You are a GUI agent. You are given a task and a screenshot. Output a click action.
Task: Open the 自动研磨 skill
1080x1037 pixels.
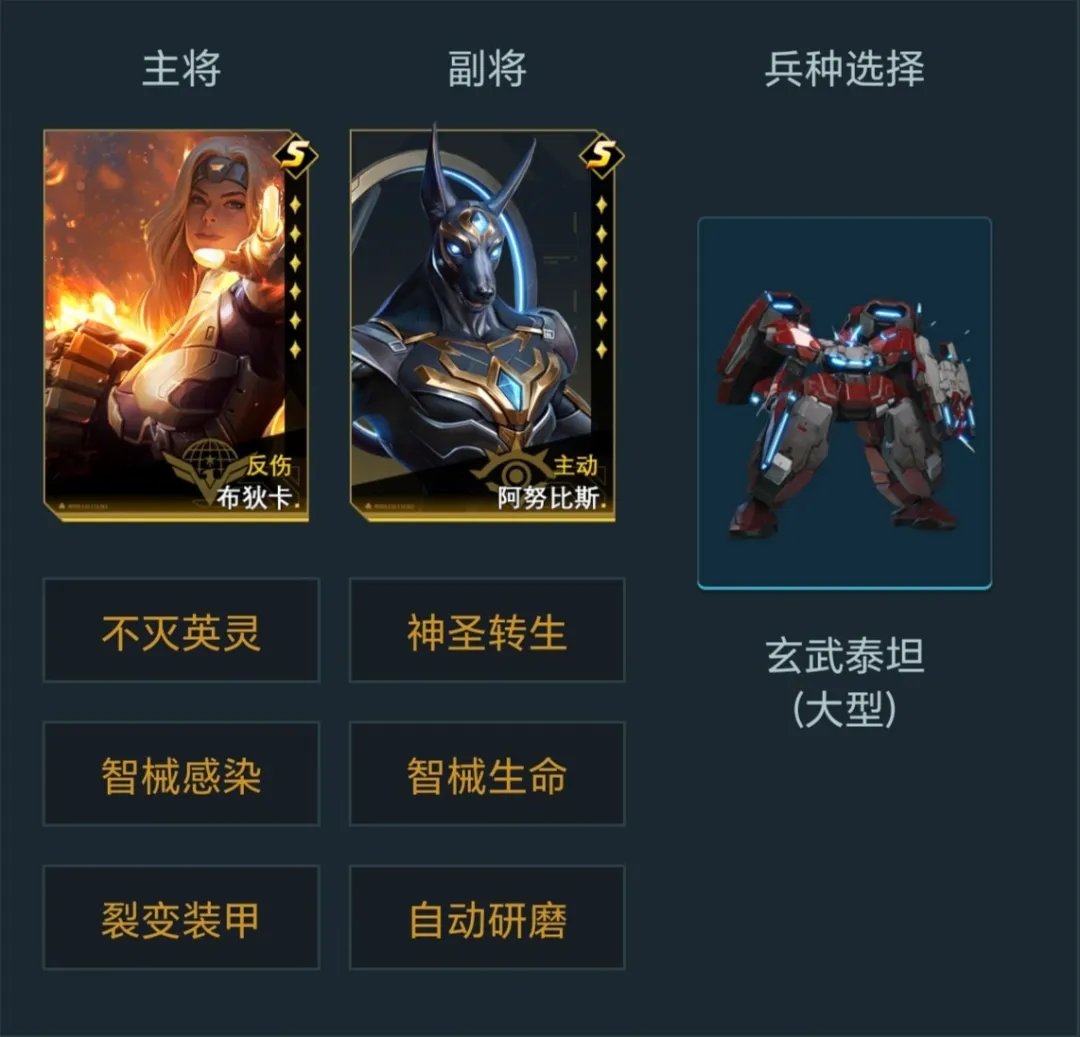(487, 917)
